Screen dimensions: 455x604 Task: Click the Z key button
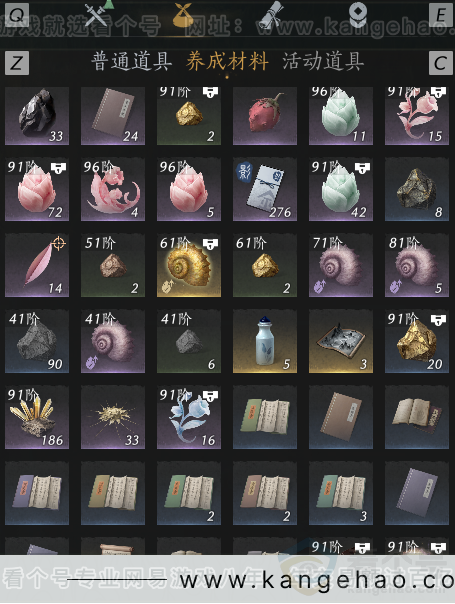point(17,63)
